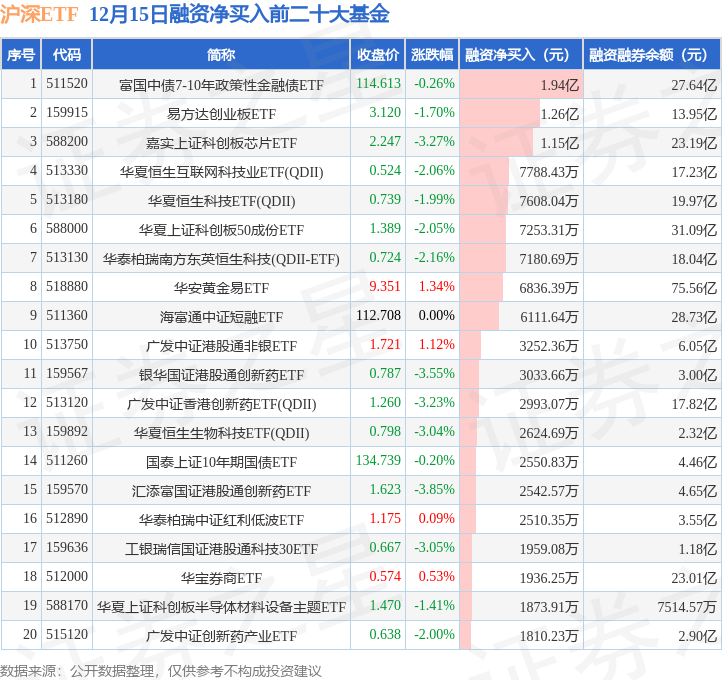Select 海富通中证短融ETF name
This screenshot has width=722, height=680.
(x=221, y=317)
